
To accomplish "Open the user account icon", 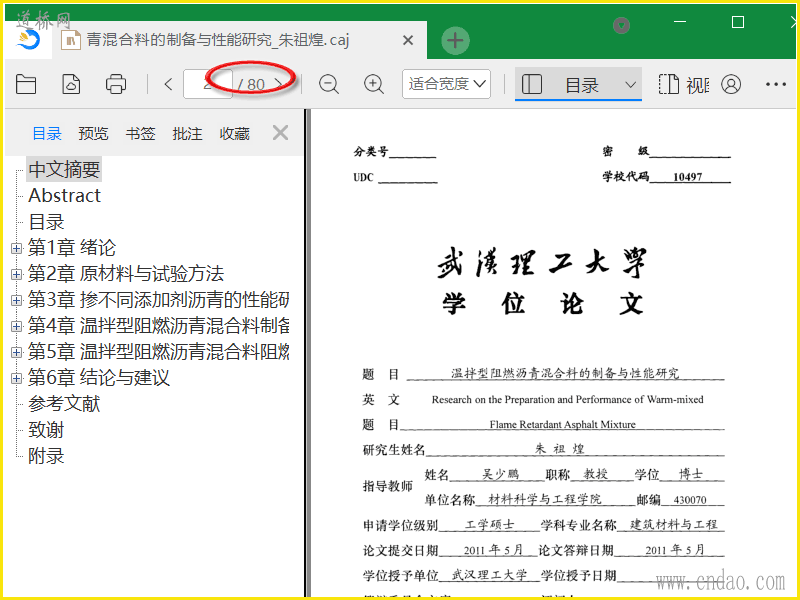I will [x=731, y=84].
